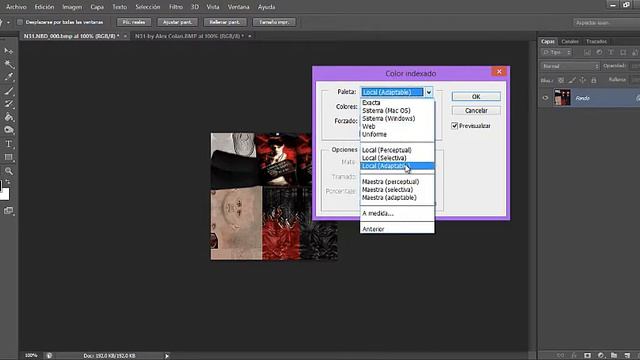
Task: Choose Local (Selectiva) palette option
Action: [384, 158]
